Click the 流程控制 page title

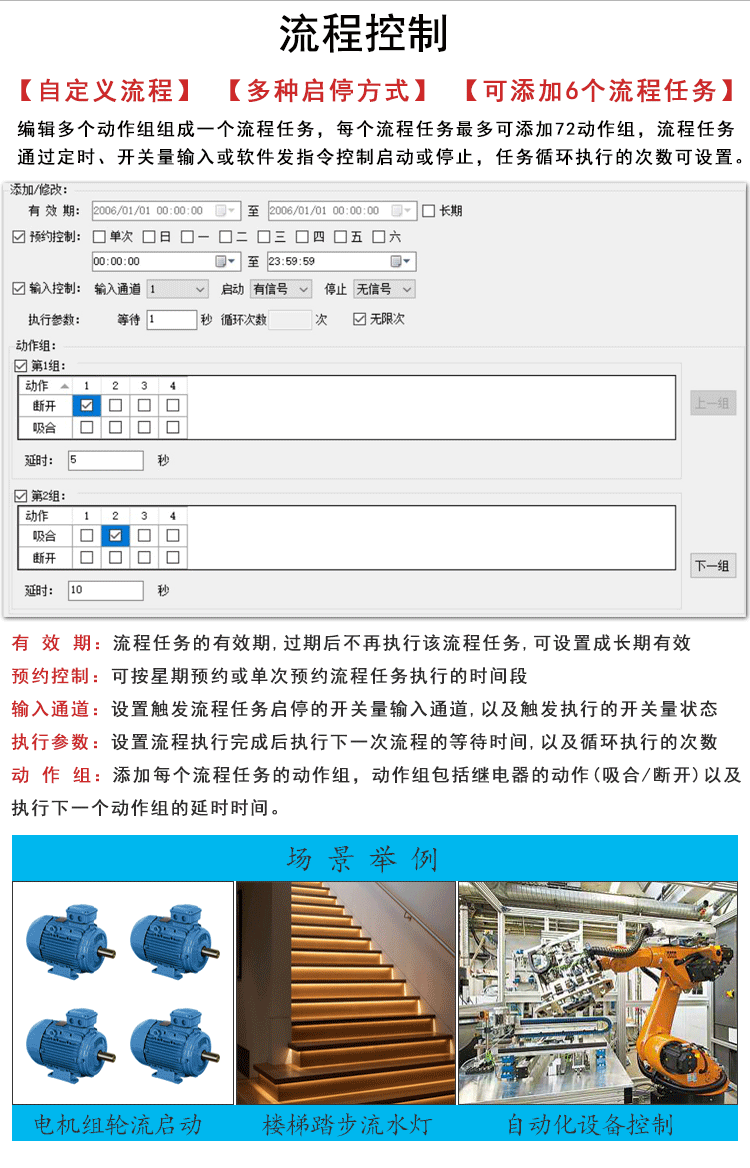[x=363, y=34]
